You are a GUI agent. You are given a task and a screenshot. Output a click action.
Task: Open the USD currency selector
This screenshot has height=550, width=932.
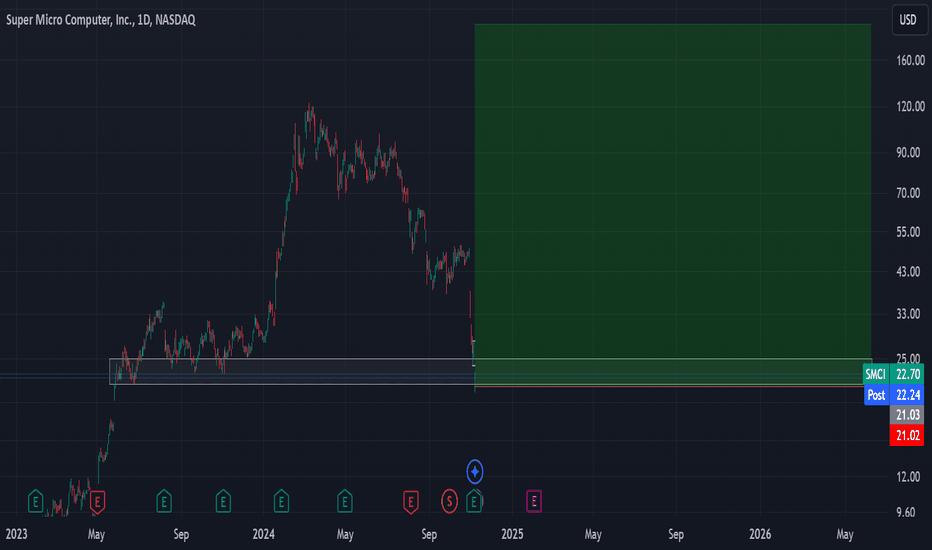908,20
